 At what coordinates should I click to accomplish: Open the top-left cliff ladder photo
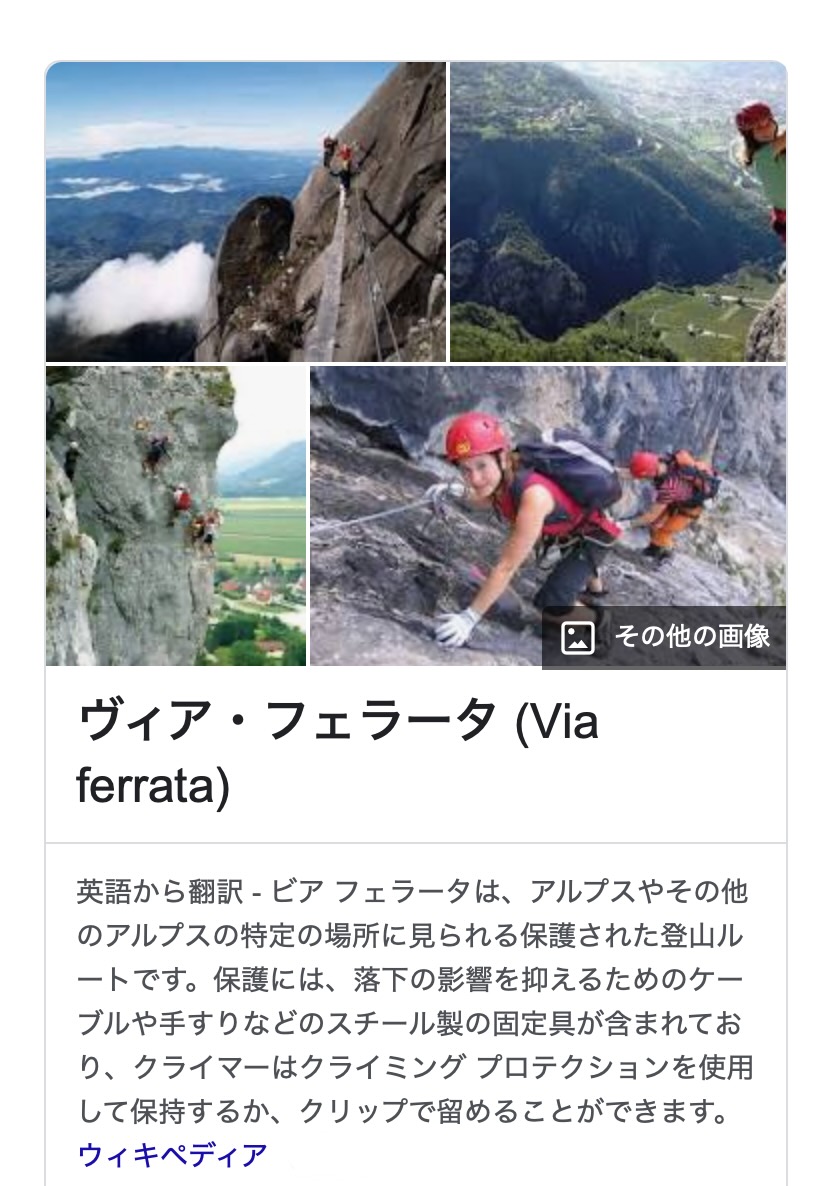(246, 212)
